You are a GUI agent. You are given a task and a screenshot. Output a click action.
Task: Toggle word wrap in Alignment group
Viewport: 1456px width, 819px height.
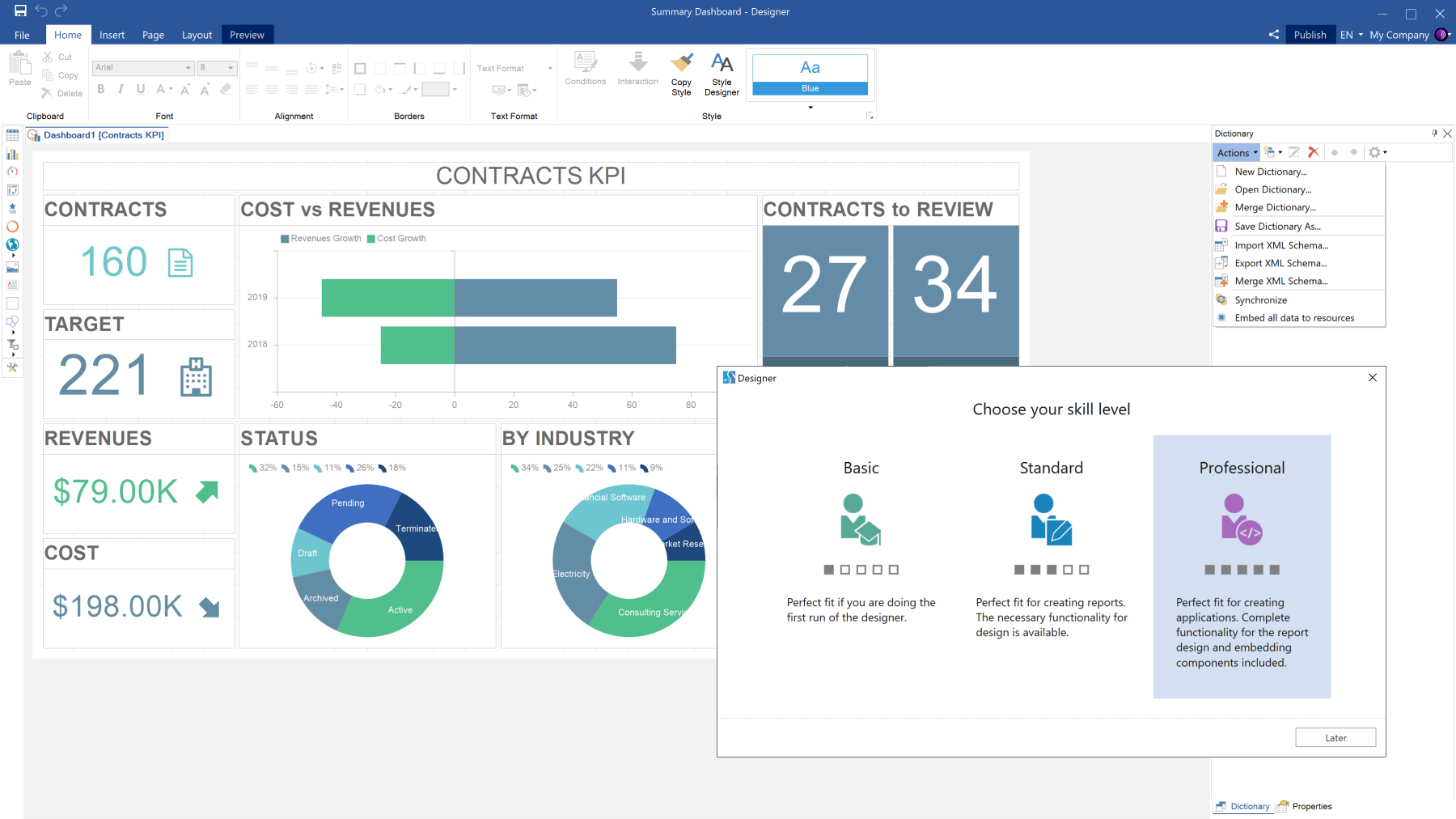click(x=336, y=69)
